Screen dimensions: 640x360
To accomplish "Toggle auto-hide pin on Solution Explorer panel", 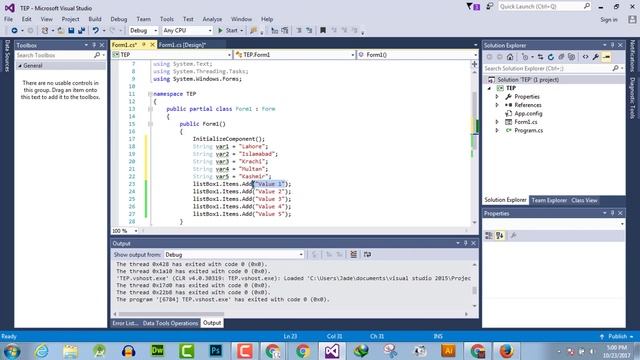I will (612, 45).
